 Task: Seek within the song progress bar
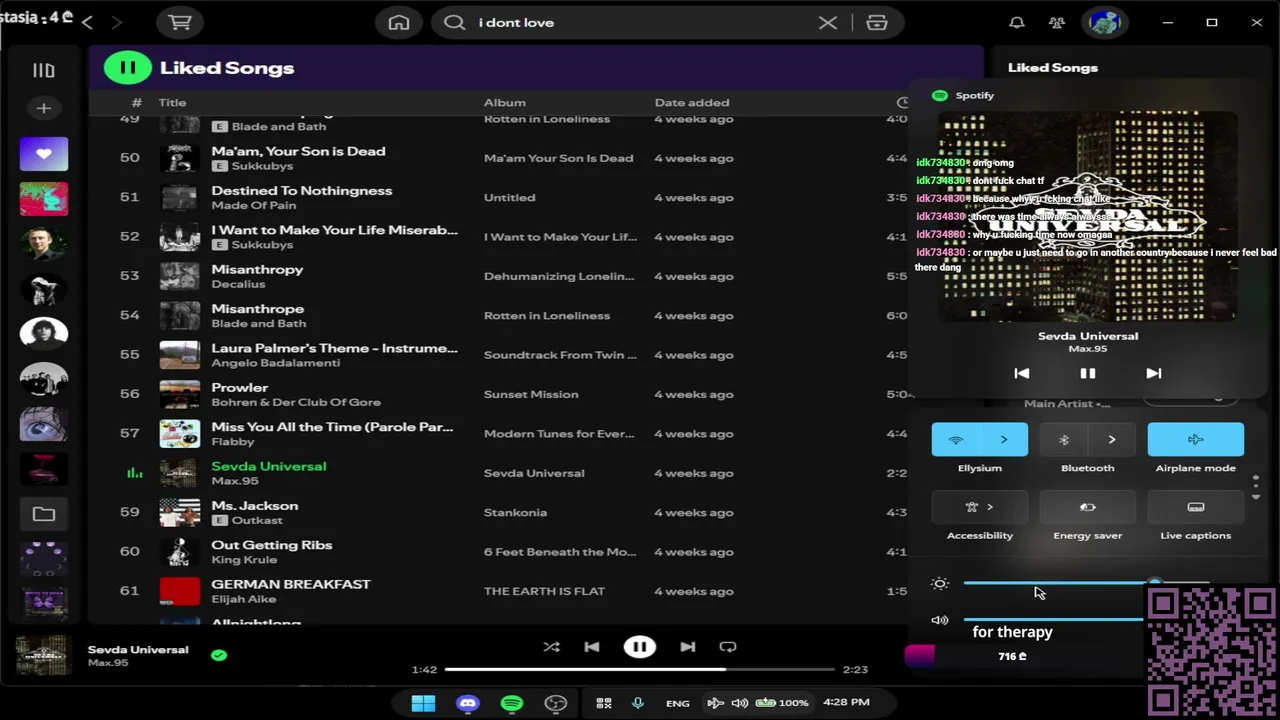[640, 669]
